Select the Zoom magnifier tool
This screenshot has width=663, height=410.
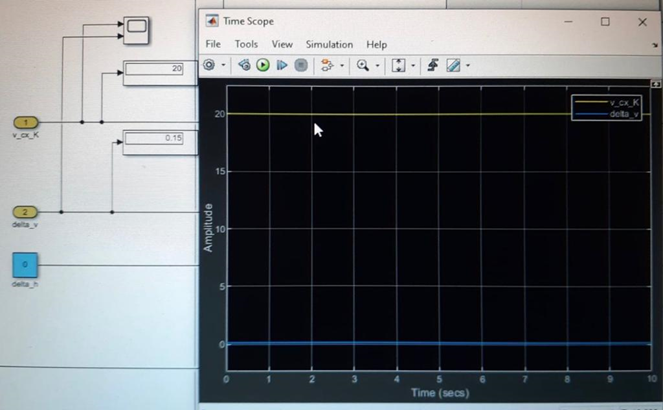coord(362,65)
